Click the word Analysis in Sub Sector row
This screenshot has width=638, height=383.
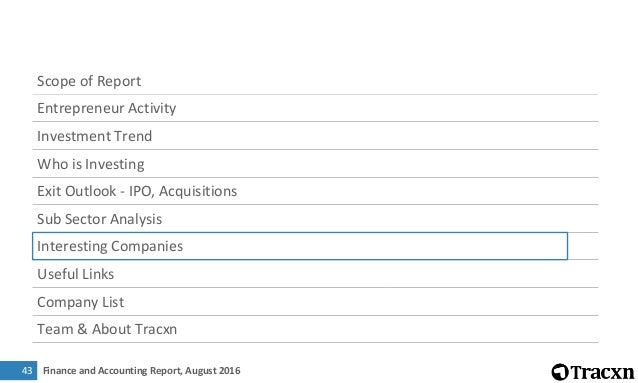coord(136,219)
